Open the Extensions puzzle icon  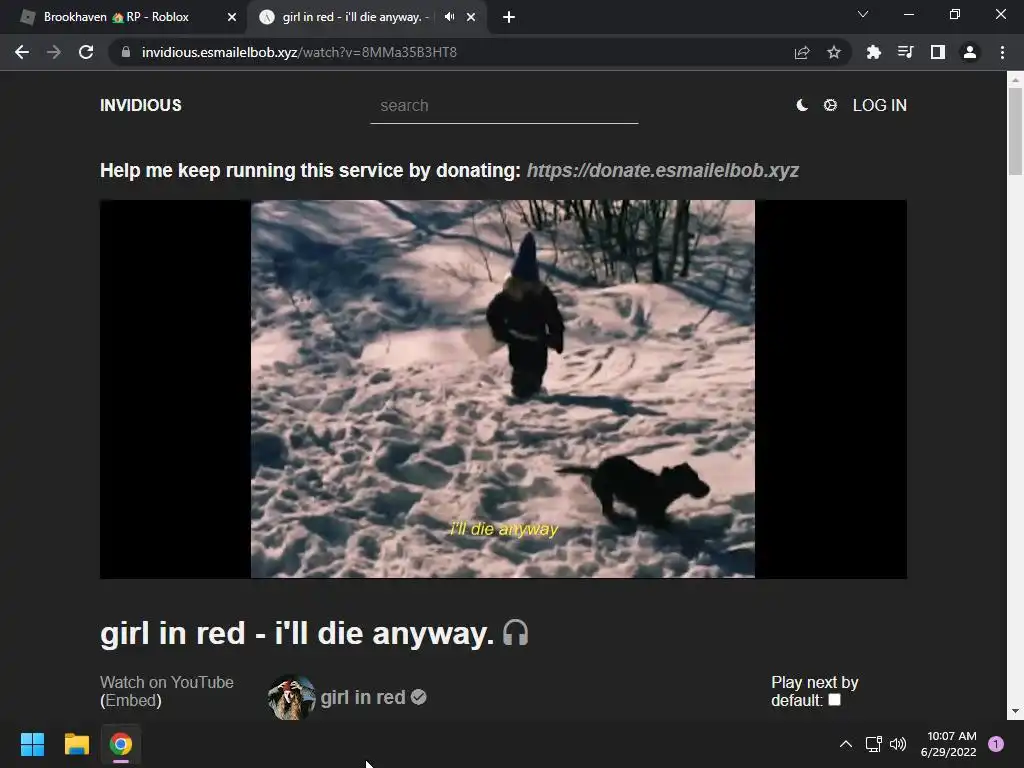(x=873, y=52)
